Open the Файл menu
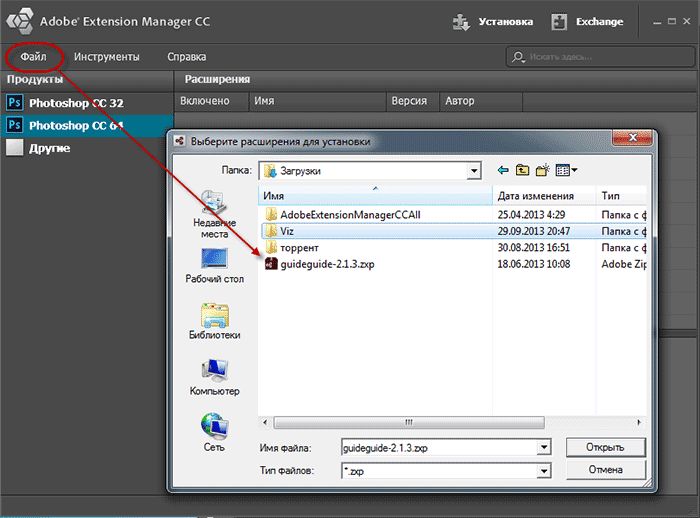 tap(33, 57)
